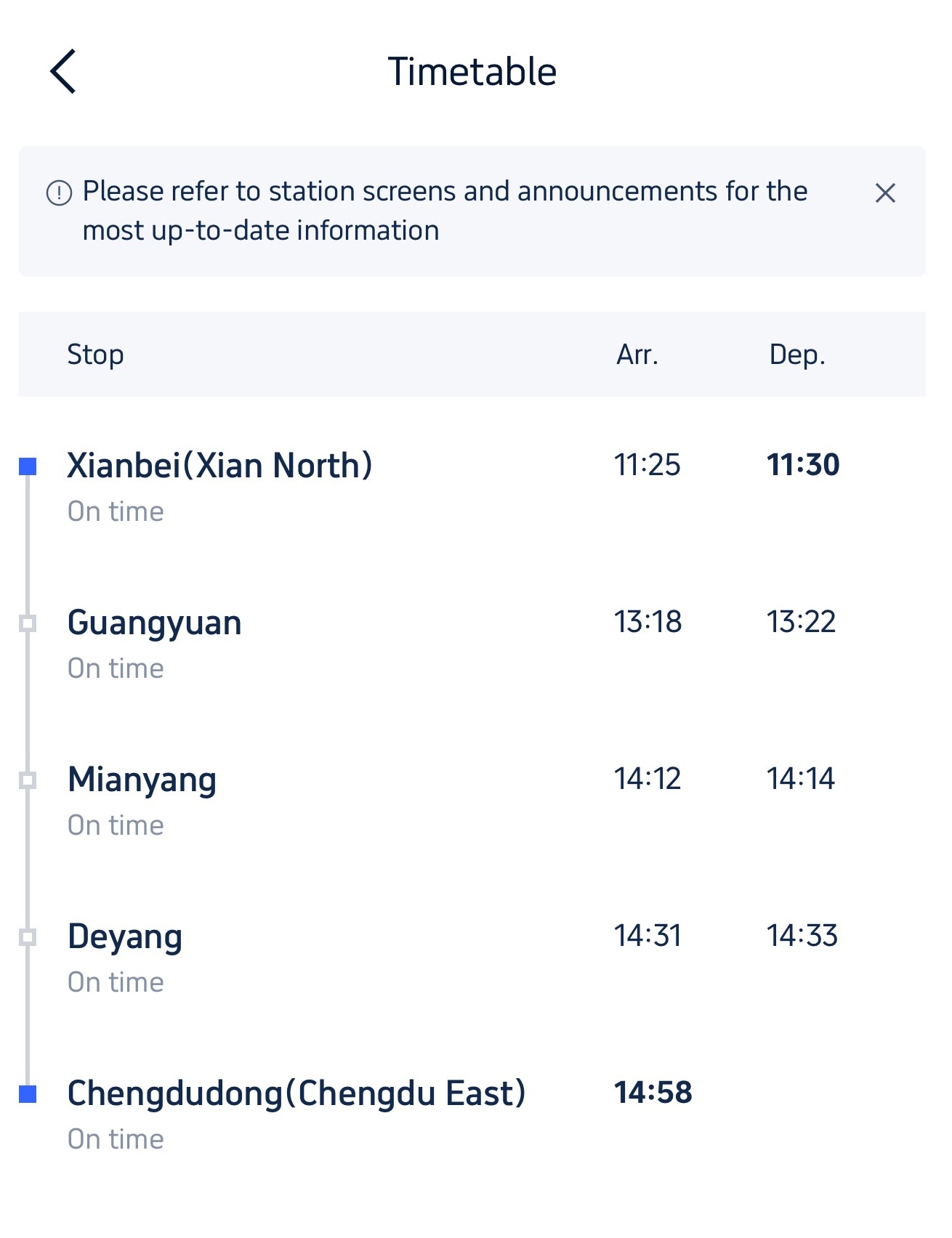952x1238 pixels.
Task: Click the blue terminus marker beside Chengdudong
Action: click(28, 1094)
